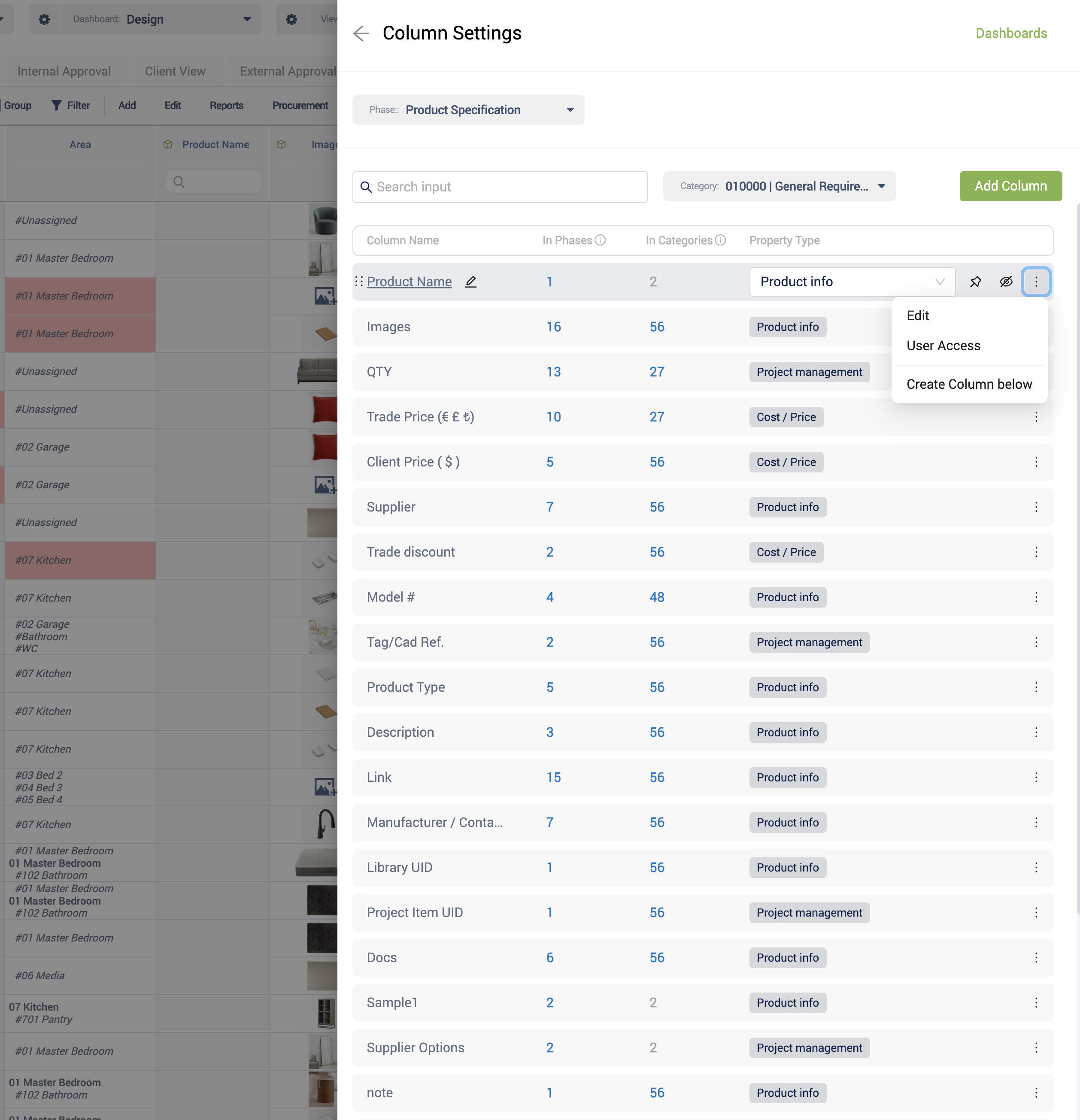Open three-dot menu for Trade Price row

(x=1036, y=417)
